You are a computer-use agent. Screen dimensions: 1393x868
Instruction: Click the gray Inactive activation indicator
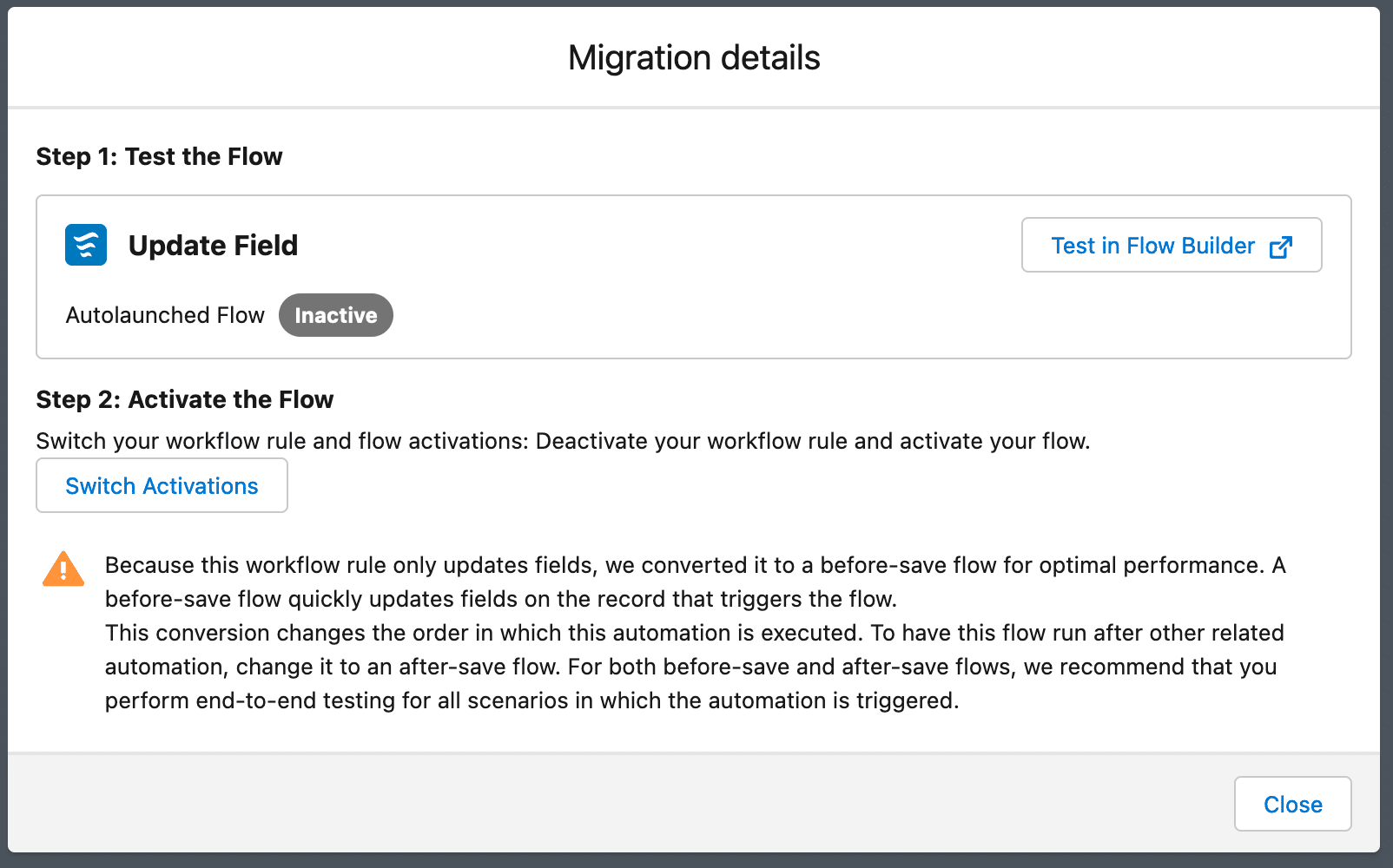[x=335, y=315]
